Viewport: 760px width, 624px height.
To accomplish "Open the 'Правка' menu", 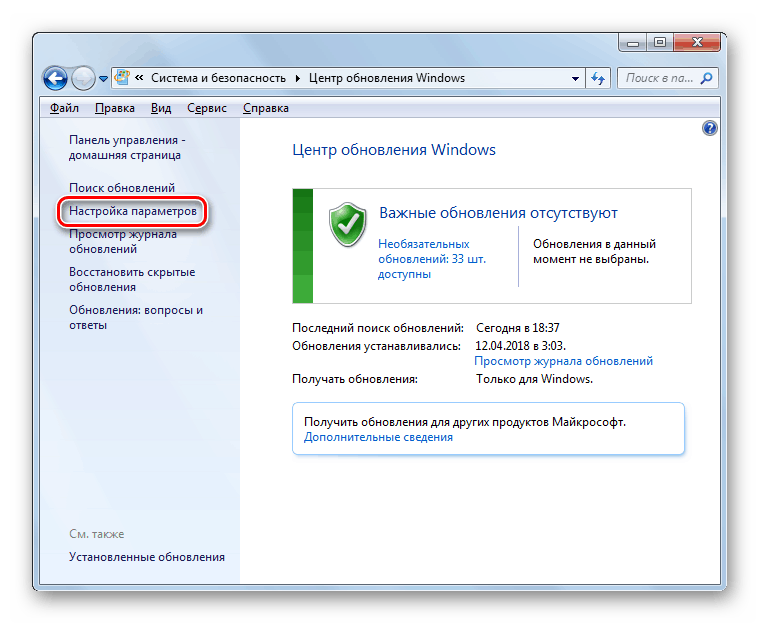I will pyautogui.click(x=115, y=108).
